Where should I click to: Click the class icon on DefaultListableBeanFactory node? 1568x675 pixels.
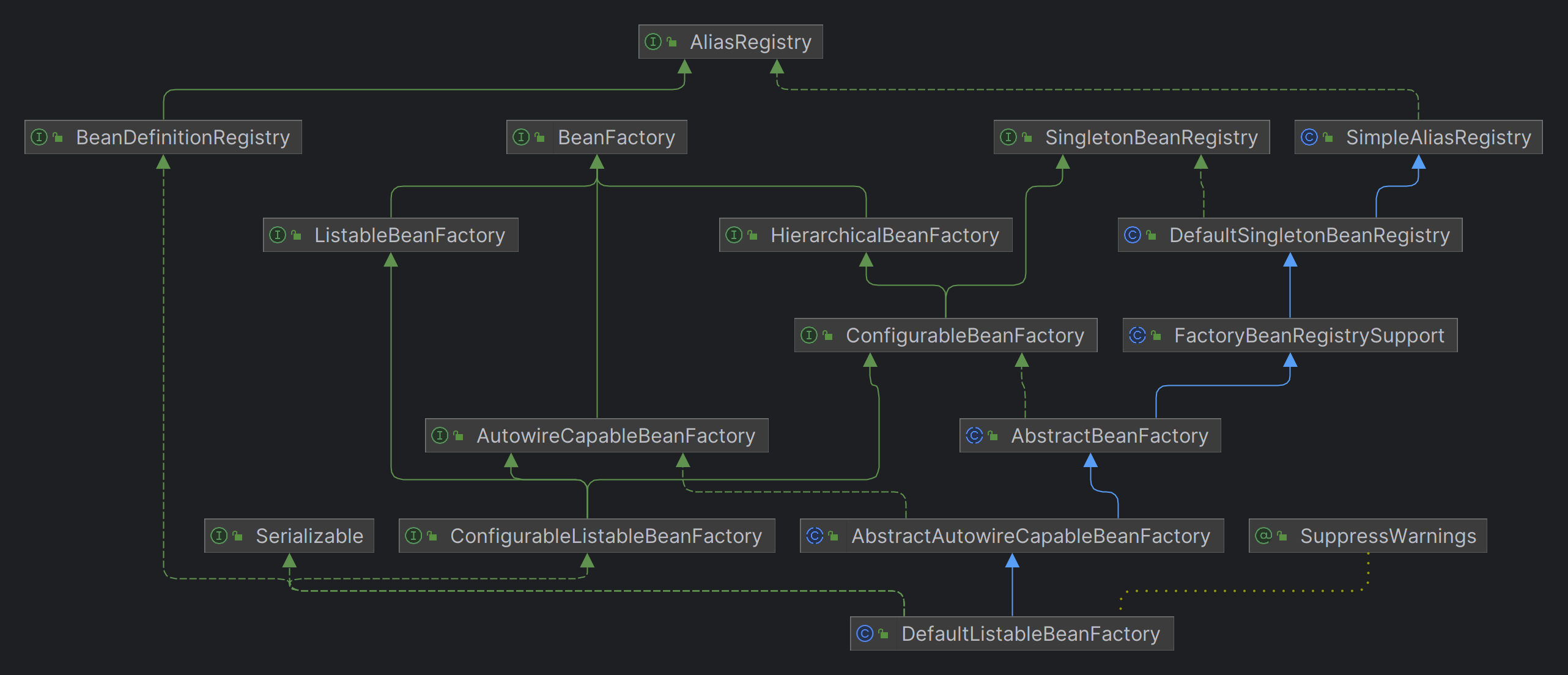click(865, 633)
